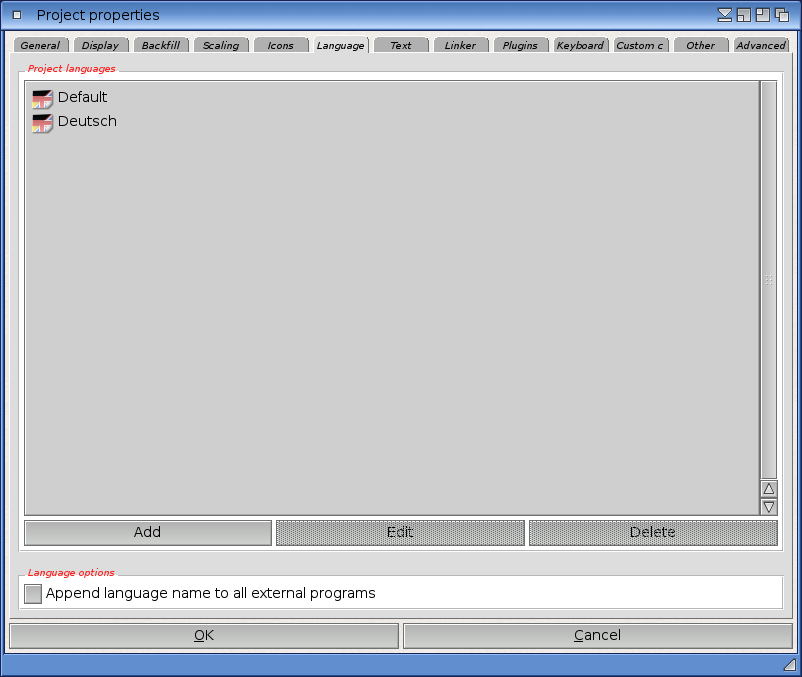Click the scroll up arrow of languages list
Viewport: 802px width, 677px height.
point(768,489)
